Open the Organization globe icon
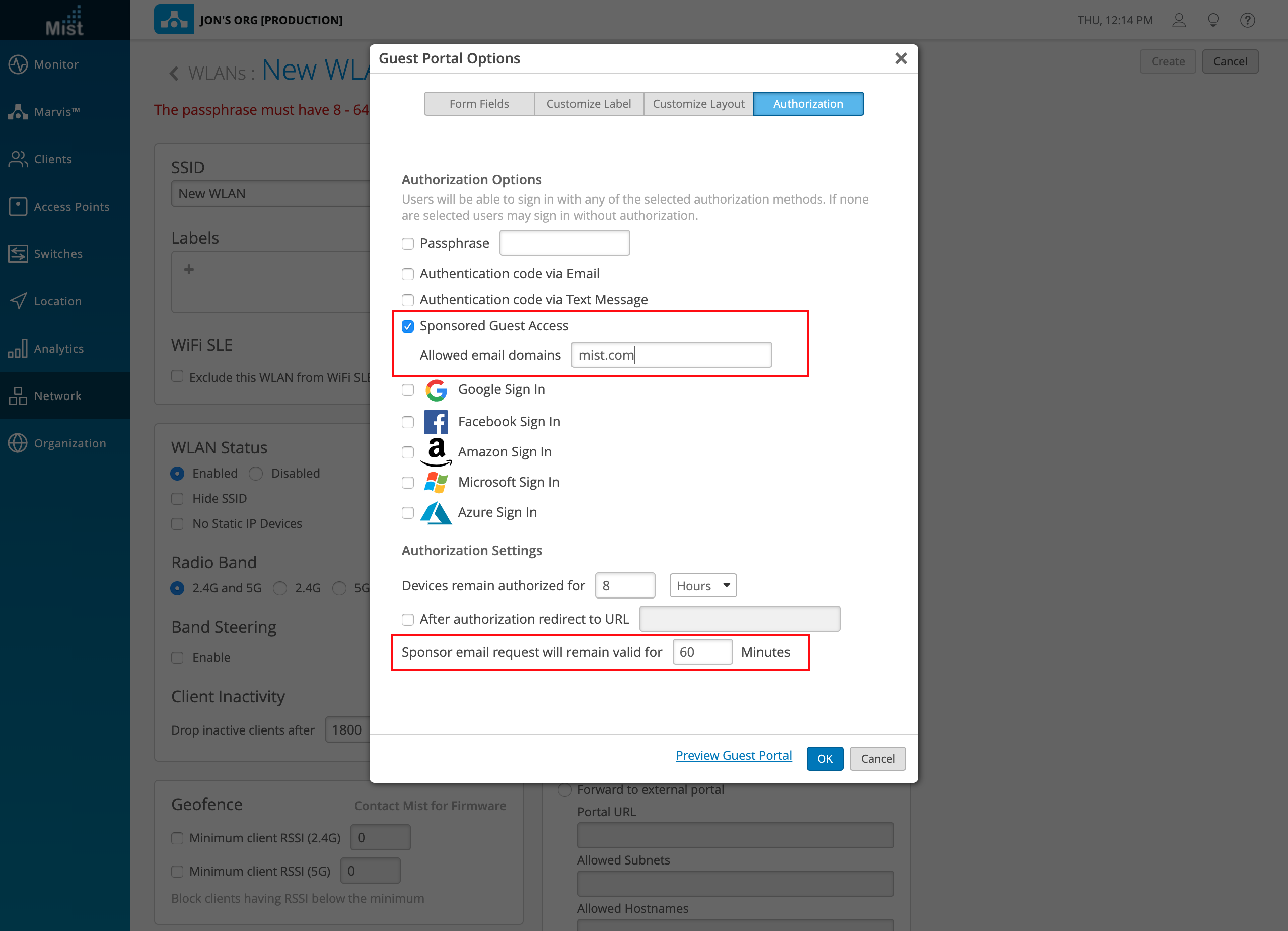The height and width of the screenshot is (931, 1288). pyautogui.click(x=18, y=443)
